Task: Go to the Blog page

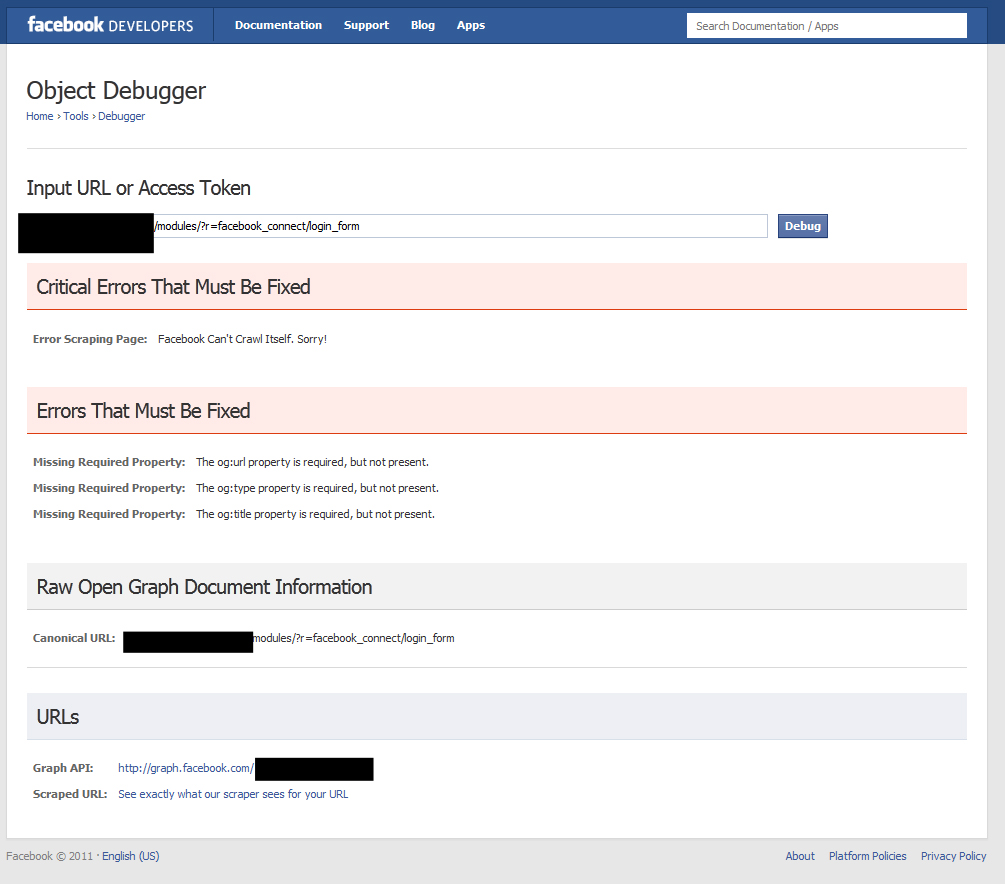Action: point(423,25)
